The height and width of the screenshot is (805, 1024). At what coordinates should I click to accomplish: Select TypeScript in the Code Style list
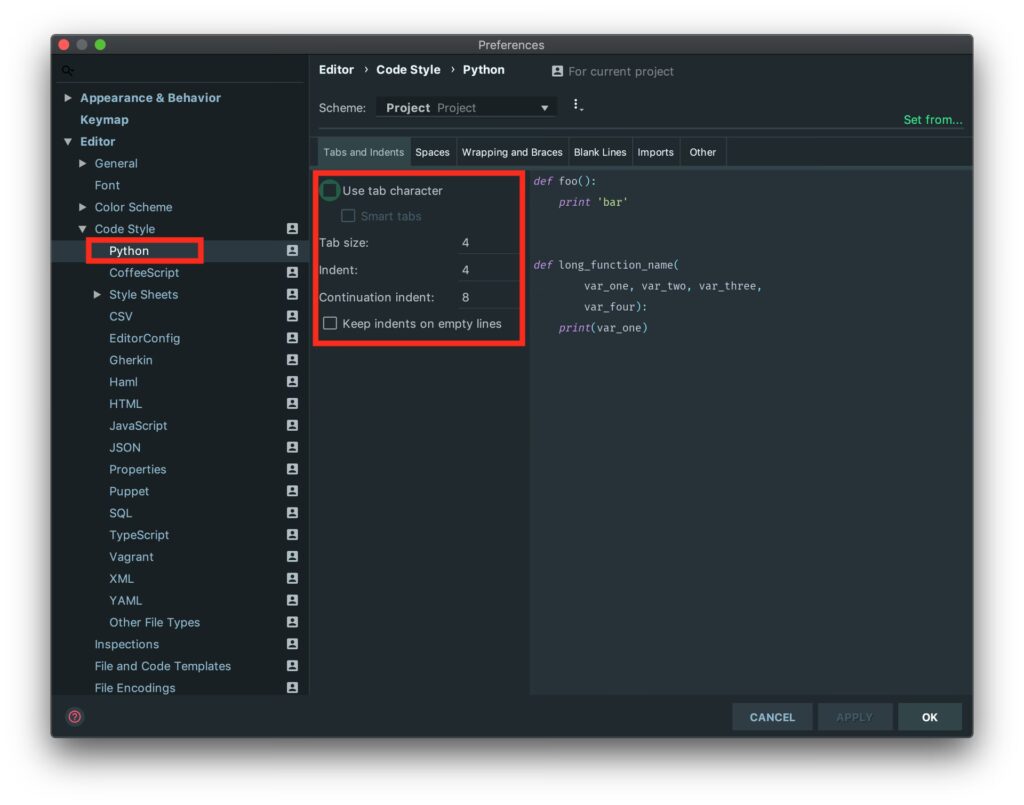pyautogui.click(x=139, y=535)
